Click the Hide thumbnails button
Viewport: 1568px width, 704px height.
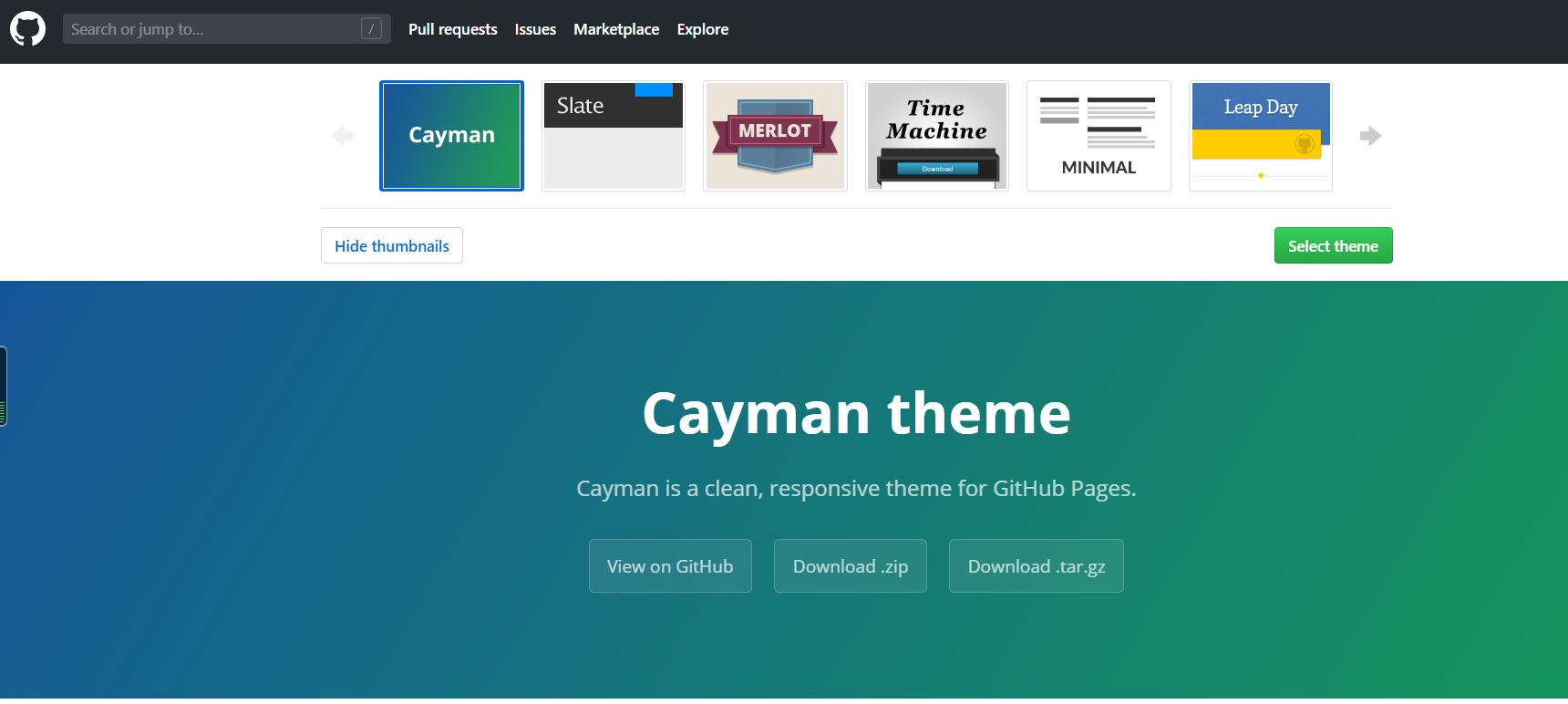[x=392, y=245]
